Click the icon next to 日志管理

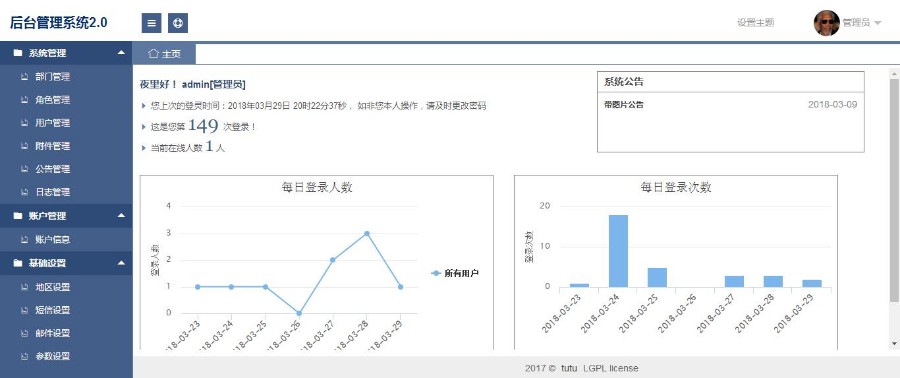pos(24,192)
